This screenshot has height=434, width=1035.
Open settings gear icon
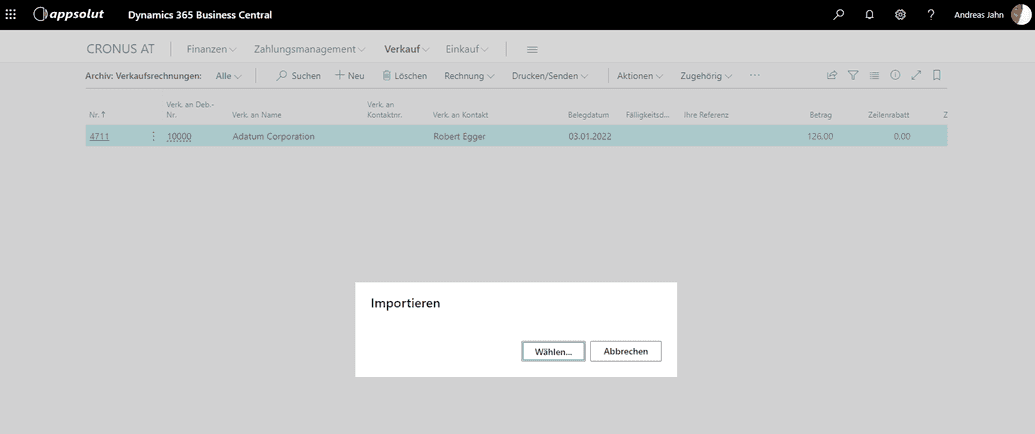click(900, 15)
